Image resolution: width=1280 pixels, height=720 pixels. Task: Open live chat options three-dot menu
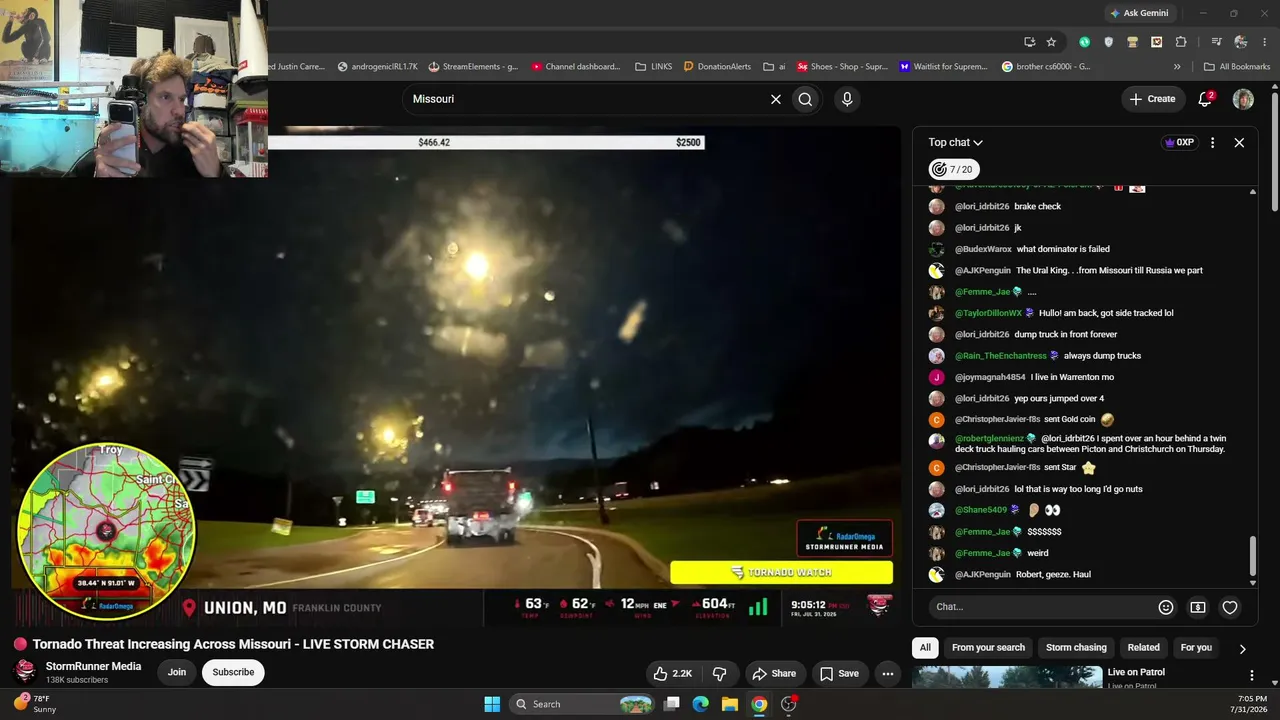click(x=1212, y=142)
